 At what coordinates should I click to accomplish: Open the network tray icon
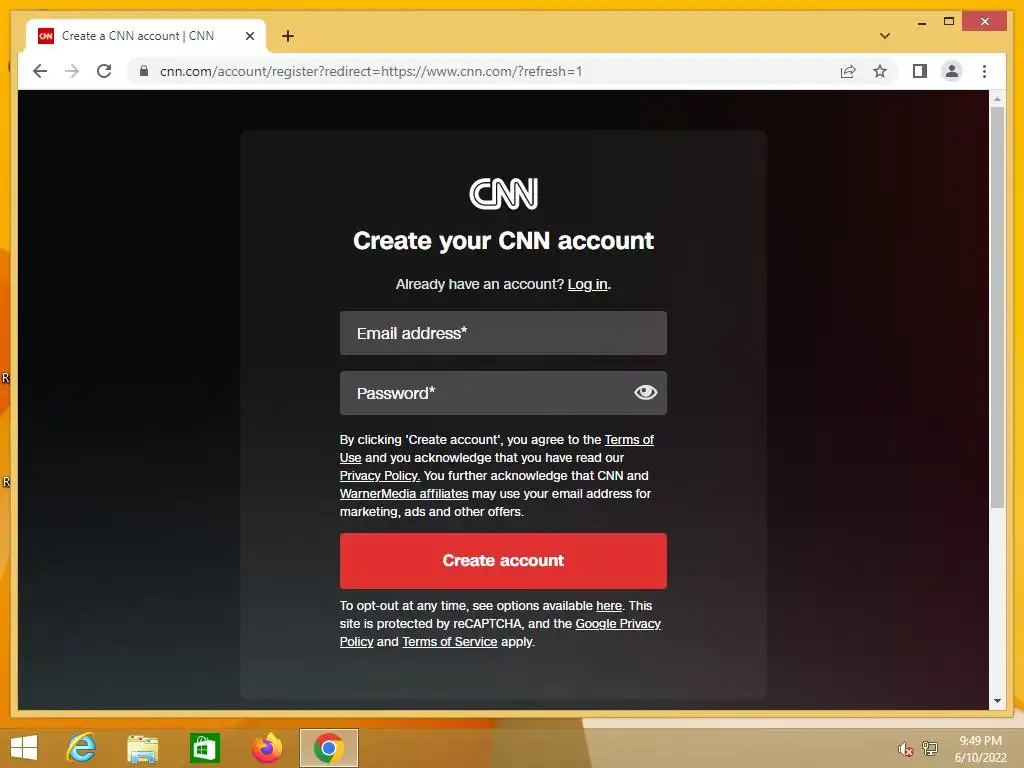coord(929,749)
